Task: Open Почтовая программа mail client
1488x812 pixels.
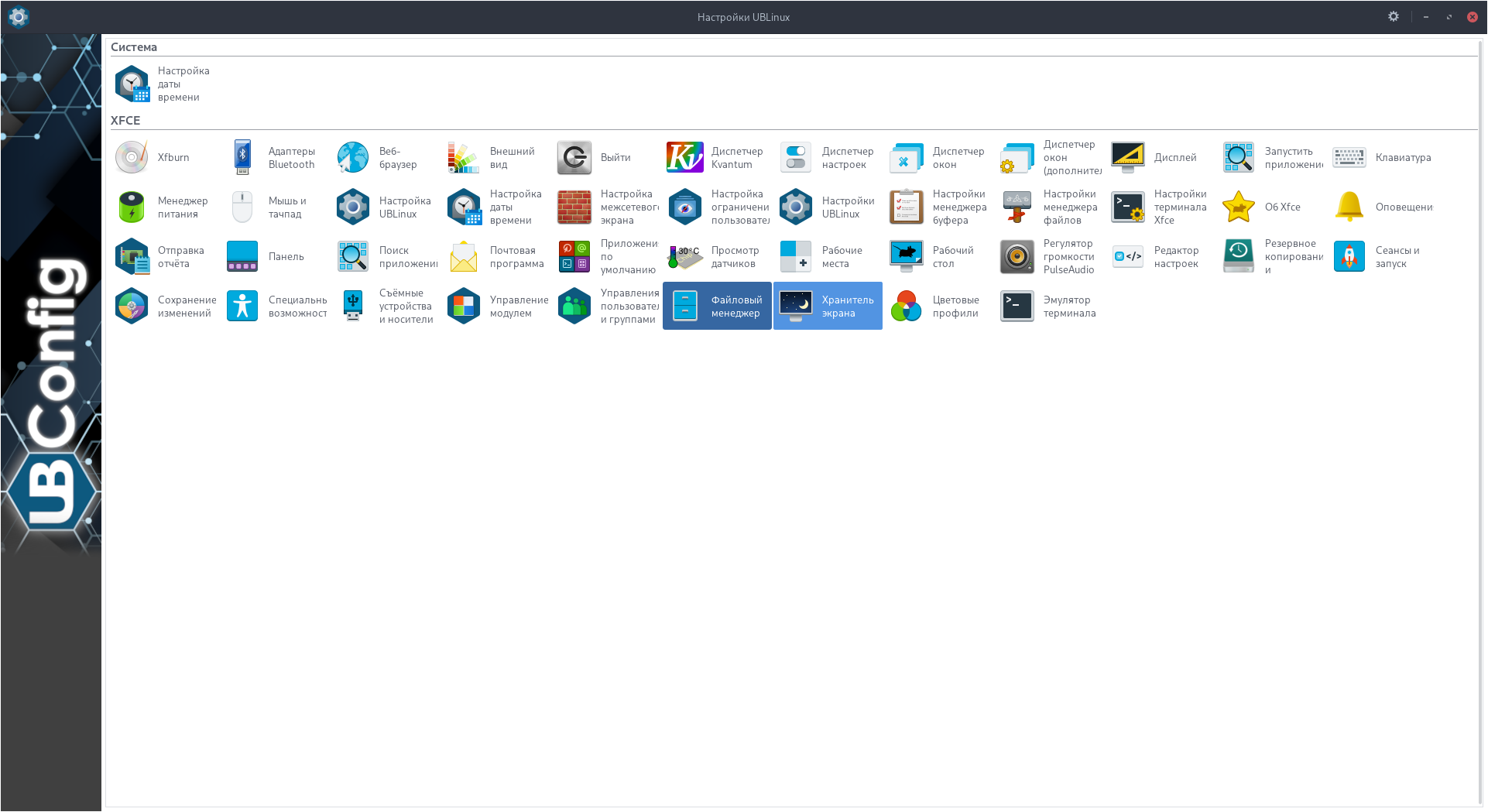Action: 496,257
